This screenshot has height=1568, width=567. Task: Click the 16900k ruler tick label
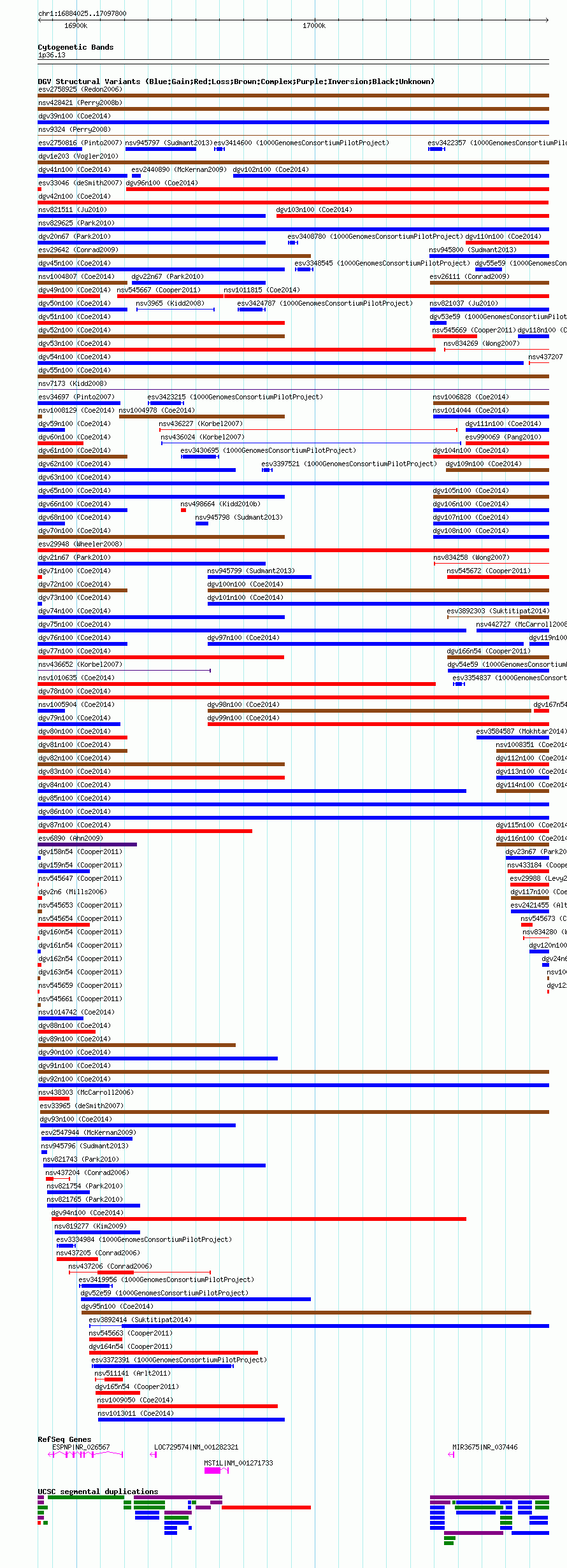click(76, 25)
